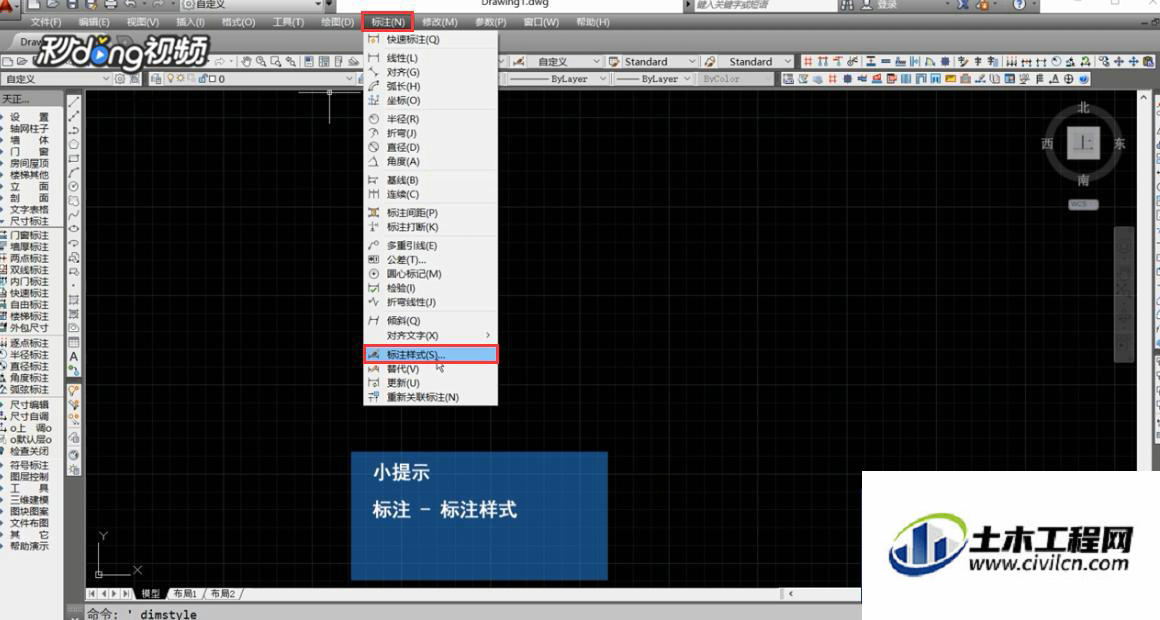Click the Line tool in draw toolbar
The width and height of the screenshot is (1160, 620).
coord(74,102)
